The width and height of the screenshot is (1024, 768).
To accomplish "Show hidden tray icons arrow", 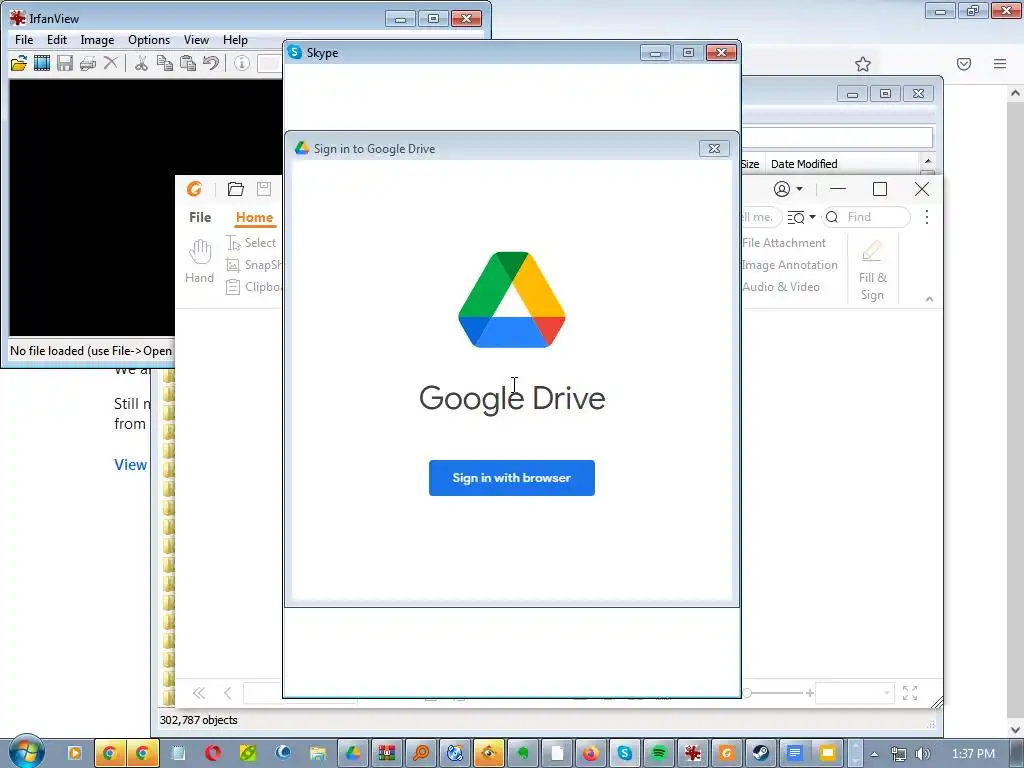I will coord(874,754).
